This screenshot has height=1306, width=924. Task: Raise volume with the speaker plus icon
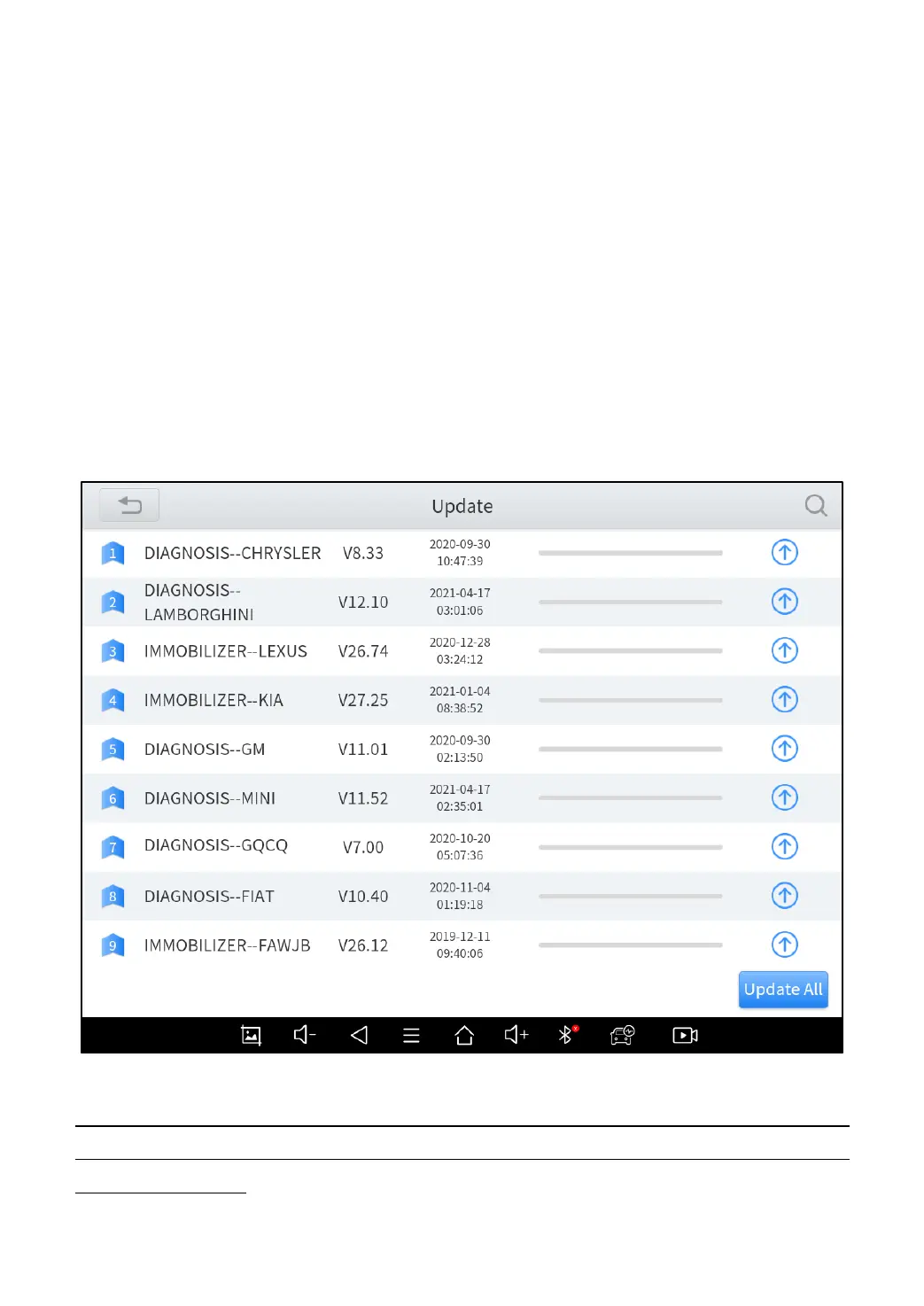tap(516, 1035)
